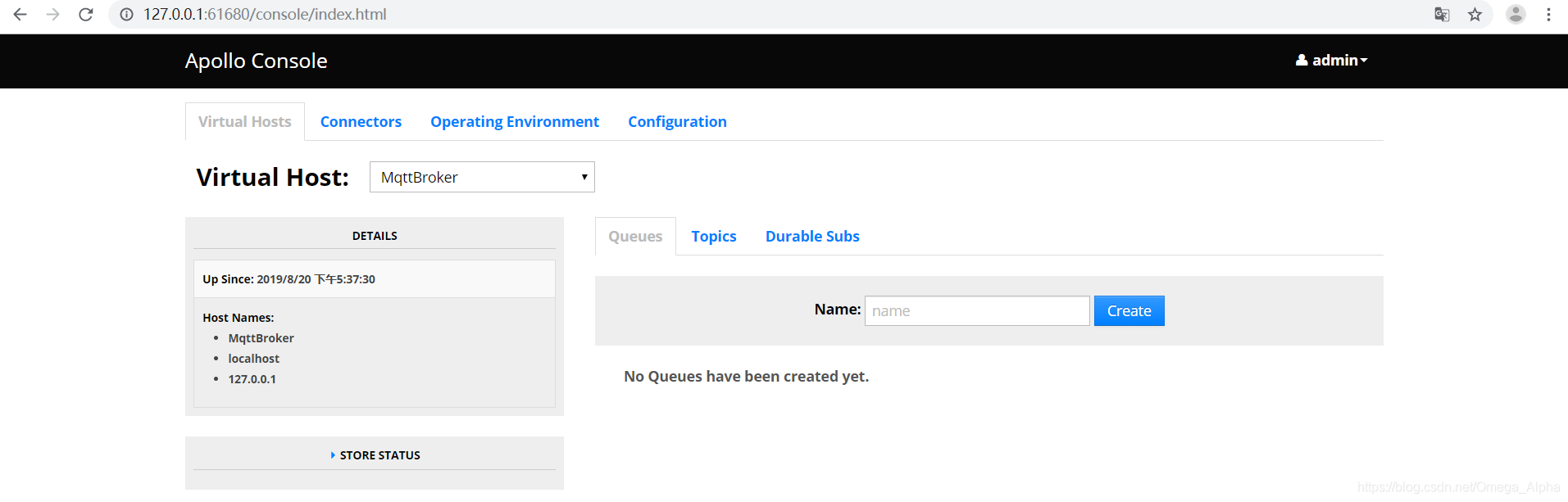
Task: Reload the page with the refresh icon
Action: tap(86, 15)
